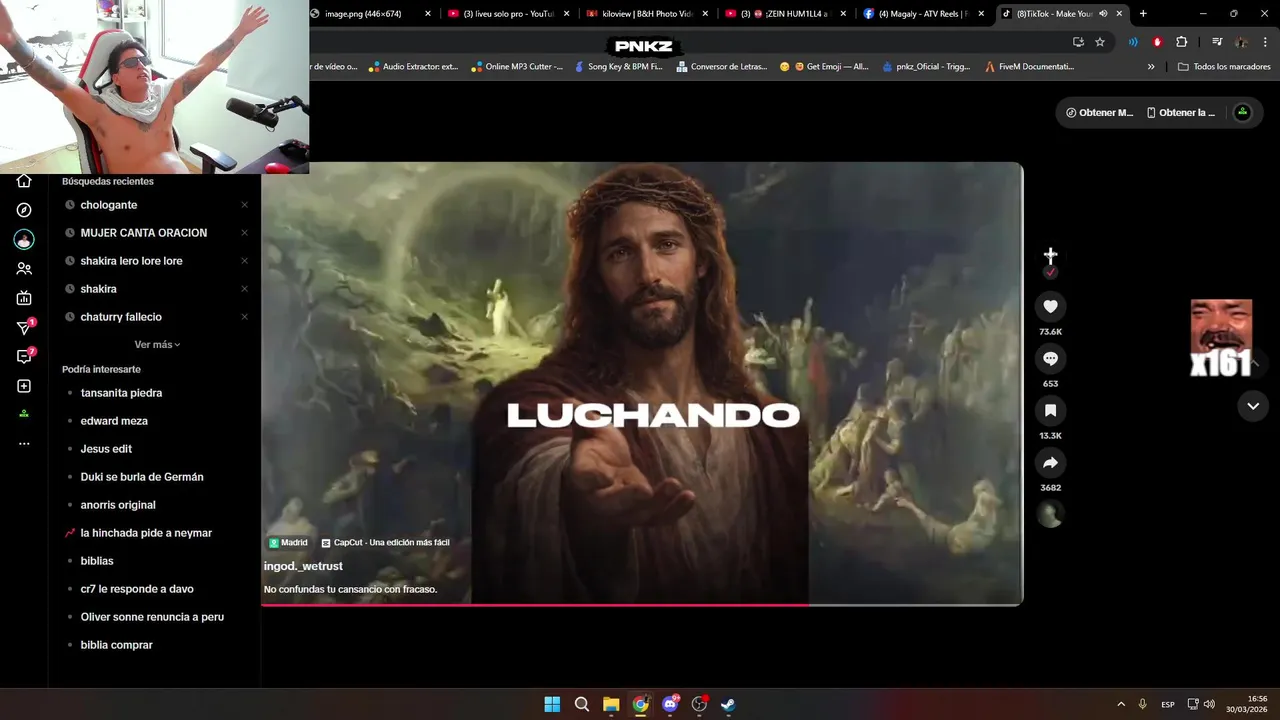Open File Explorer from the taskbar

[x=611, y=704]
